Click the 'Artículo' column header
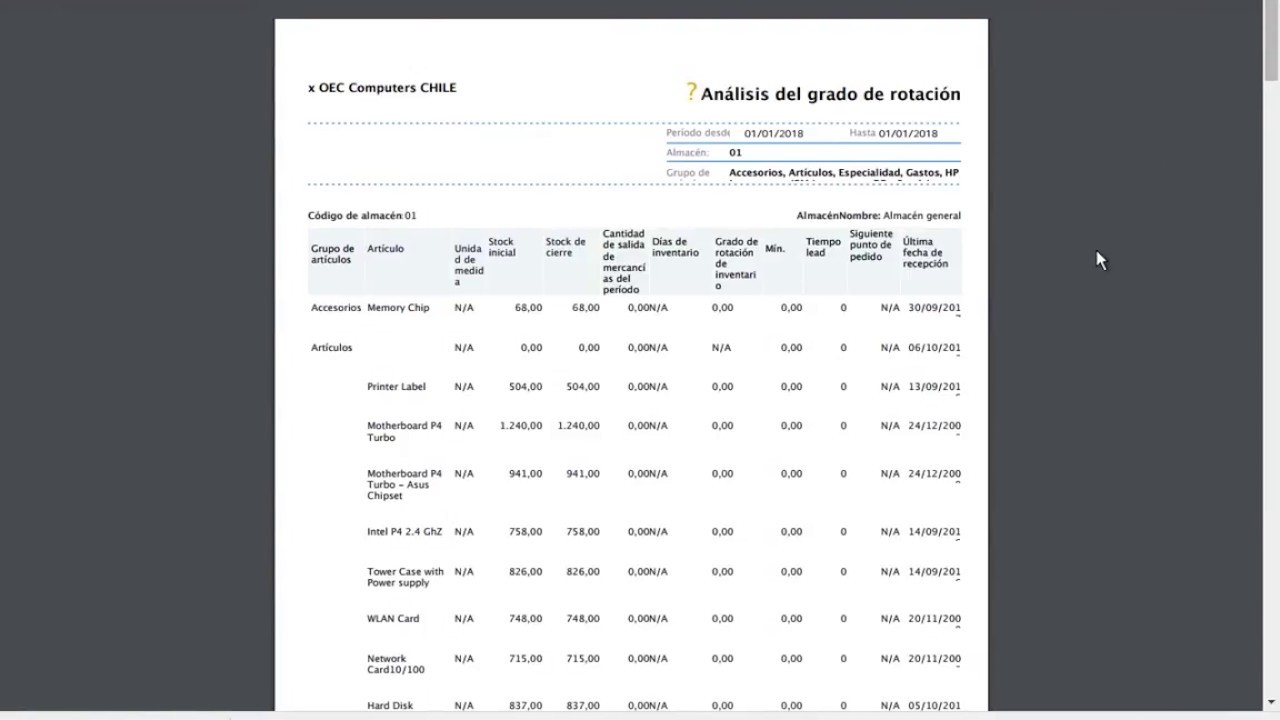The height and width of the screenshot is (720, 1280). (x=385, y=248)
